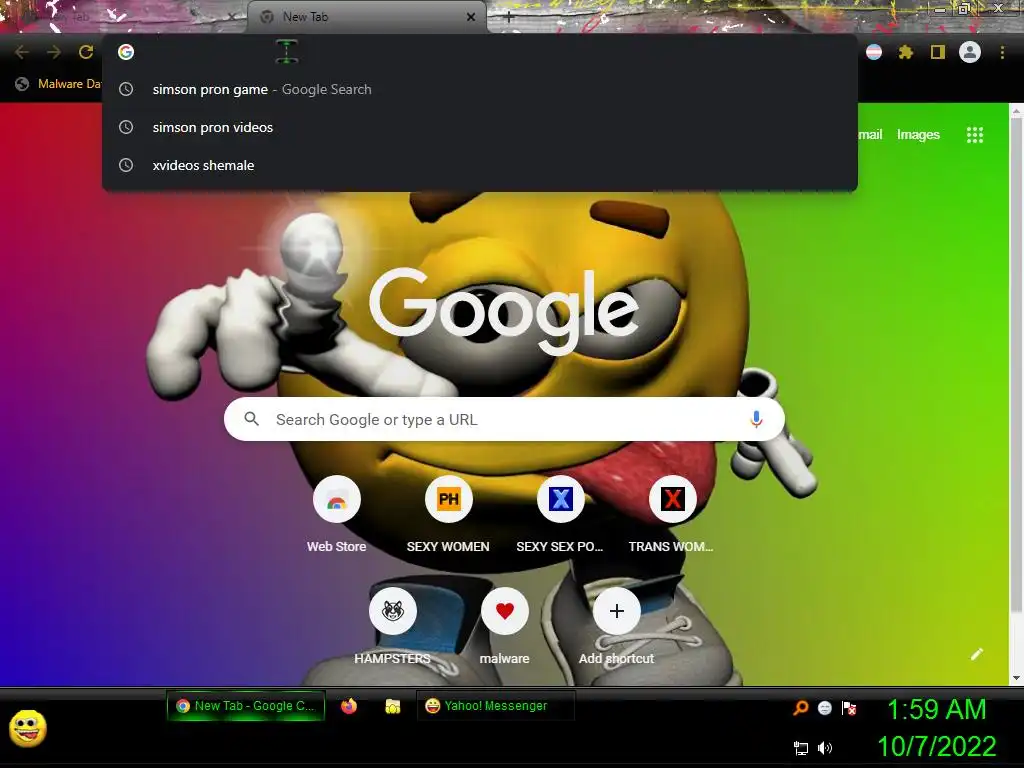
Task: Customize this page with the pencil icon
Action: tap(976, 654)
